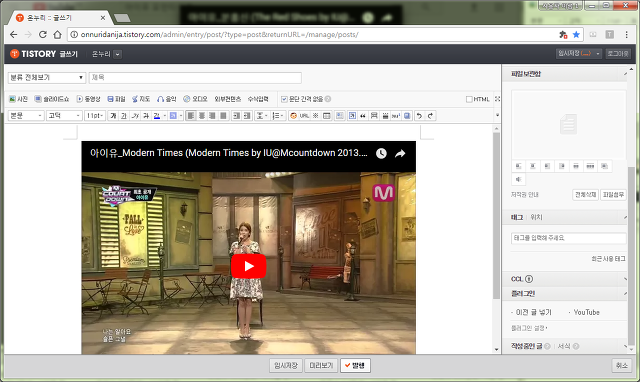Click the 이전 글 넣기 plugin link
Viewport: 640px width, 382px height.
[533, 313]
